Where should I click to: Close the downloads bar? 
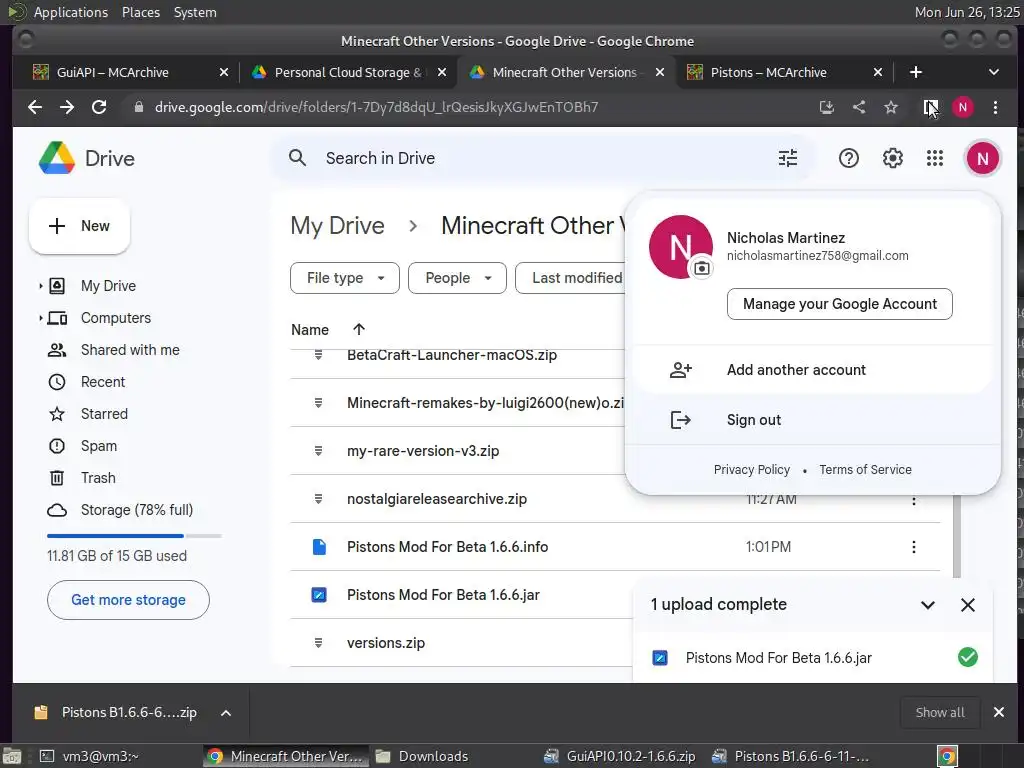click(999, 712)
